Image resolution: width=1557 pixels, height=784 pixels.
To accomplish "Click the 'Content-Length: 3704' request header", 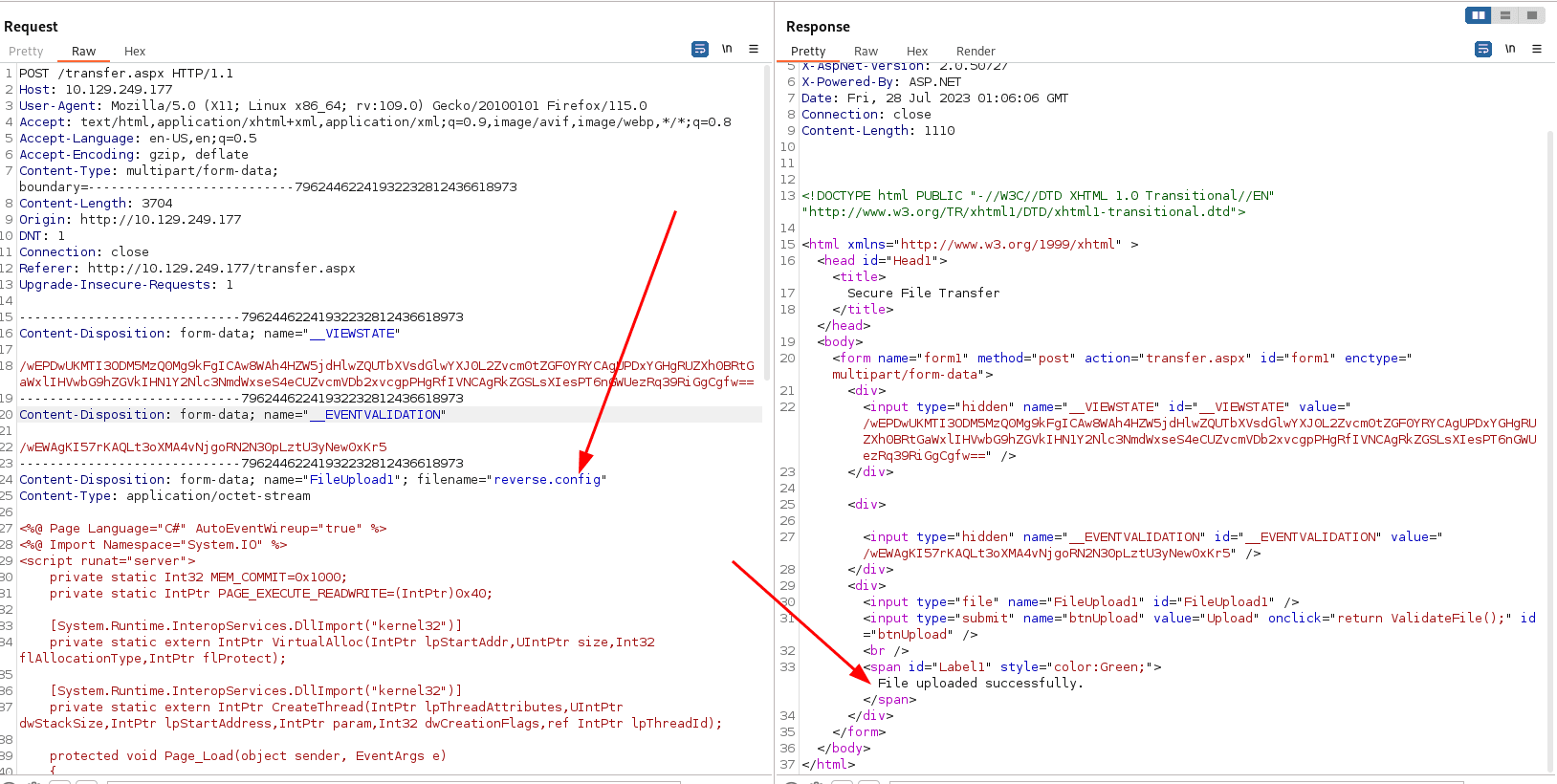I will click(96, 204).
